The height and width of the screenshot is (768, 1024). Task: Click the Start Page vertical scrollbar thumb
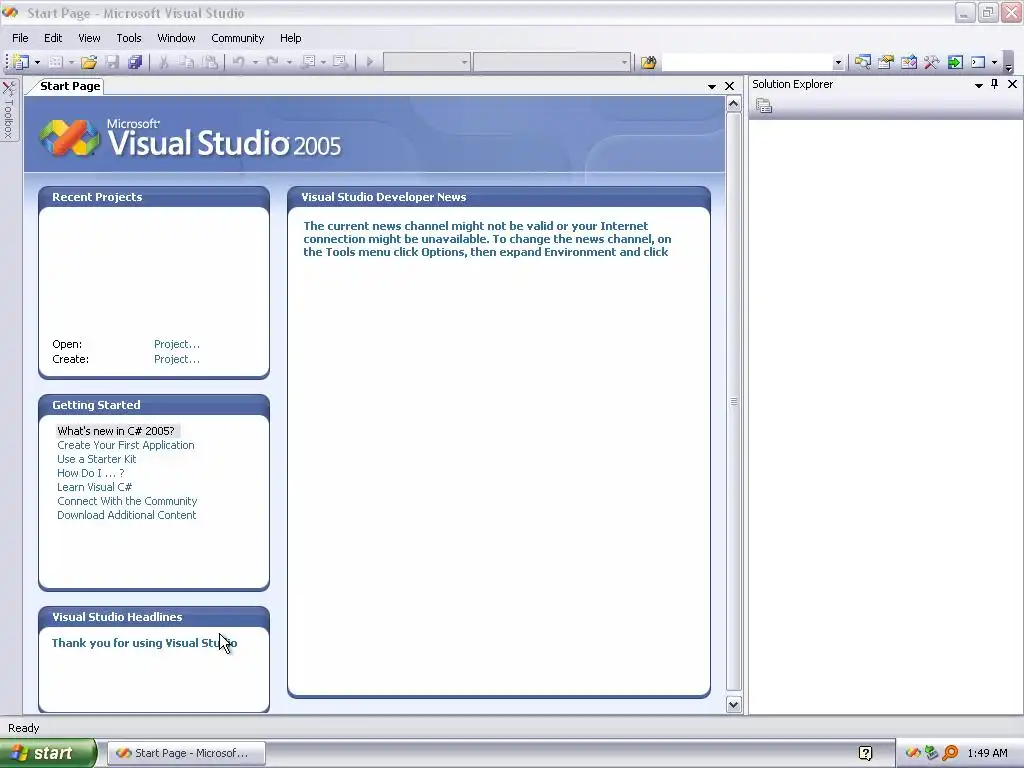tap(733, 402)
